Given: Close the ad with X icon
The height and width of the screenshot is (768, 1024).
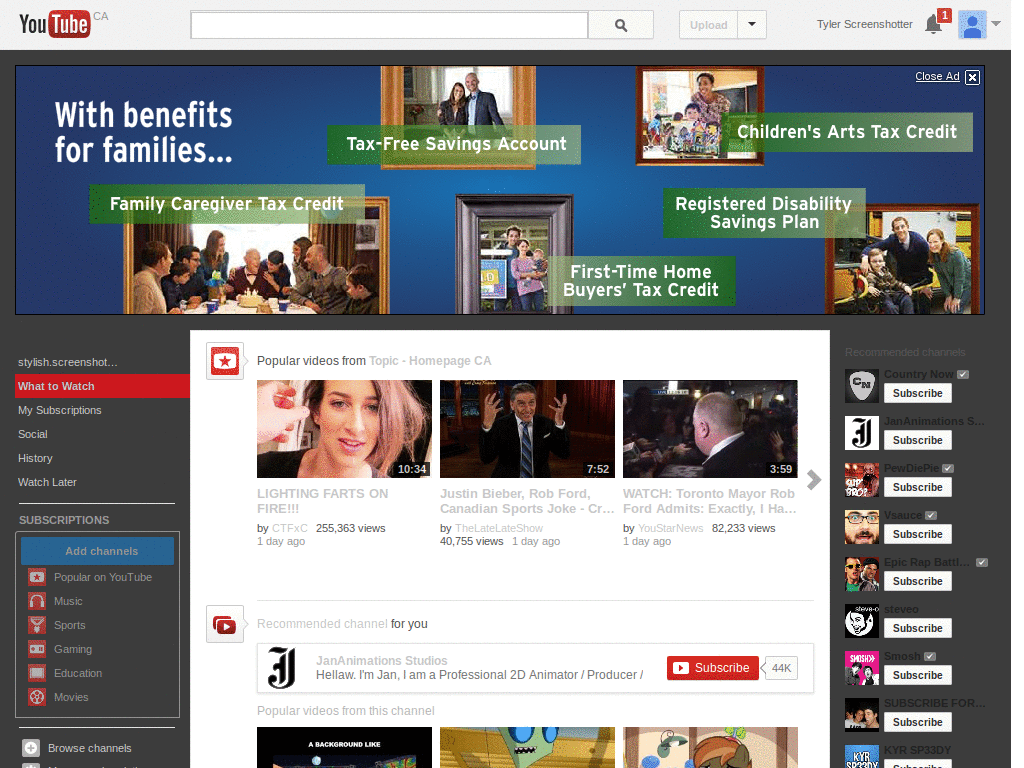Looking at the screenshot, I should [972, 77].
